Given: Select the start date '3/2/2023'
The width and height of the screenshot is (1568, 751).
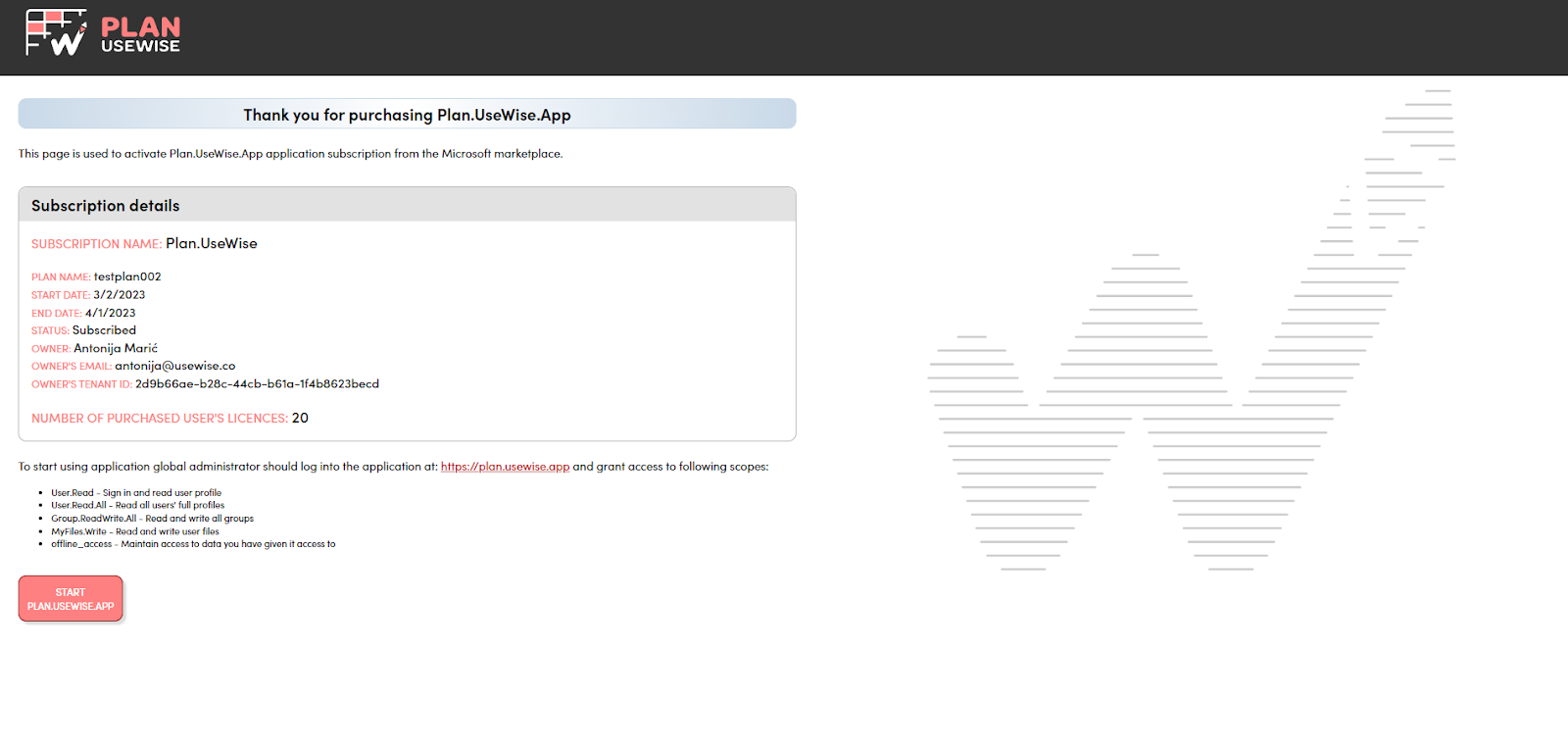Looking at the screenshot, I should [x=120, y=294].
